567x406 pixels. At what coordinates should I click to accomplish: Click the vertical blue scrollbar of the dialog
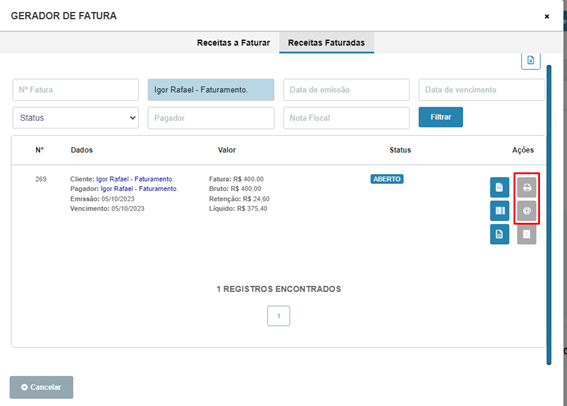549,215
